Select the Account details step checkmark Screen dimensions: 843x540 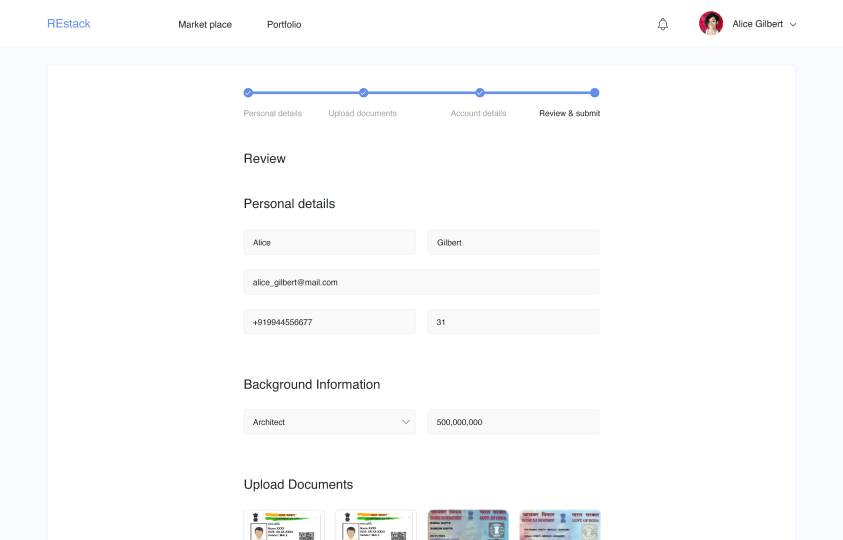(x=480, y=93)
